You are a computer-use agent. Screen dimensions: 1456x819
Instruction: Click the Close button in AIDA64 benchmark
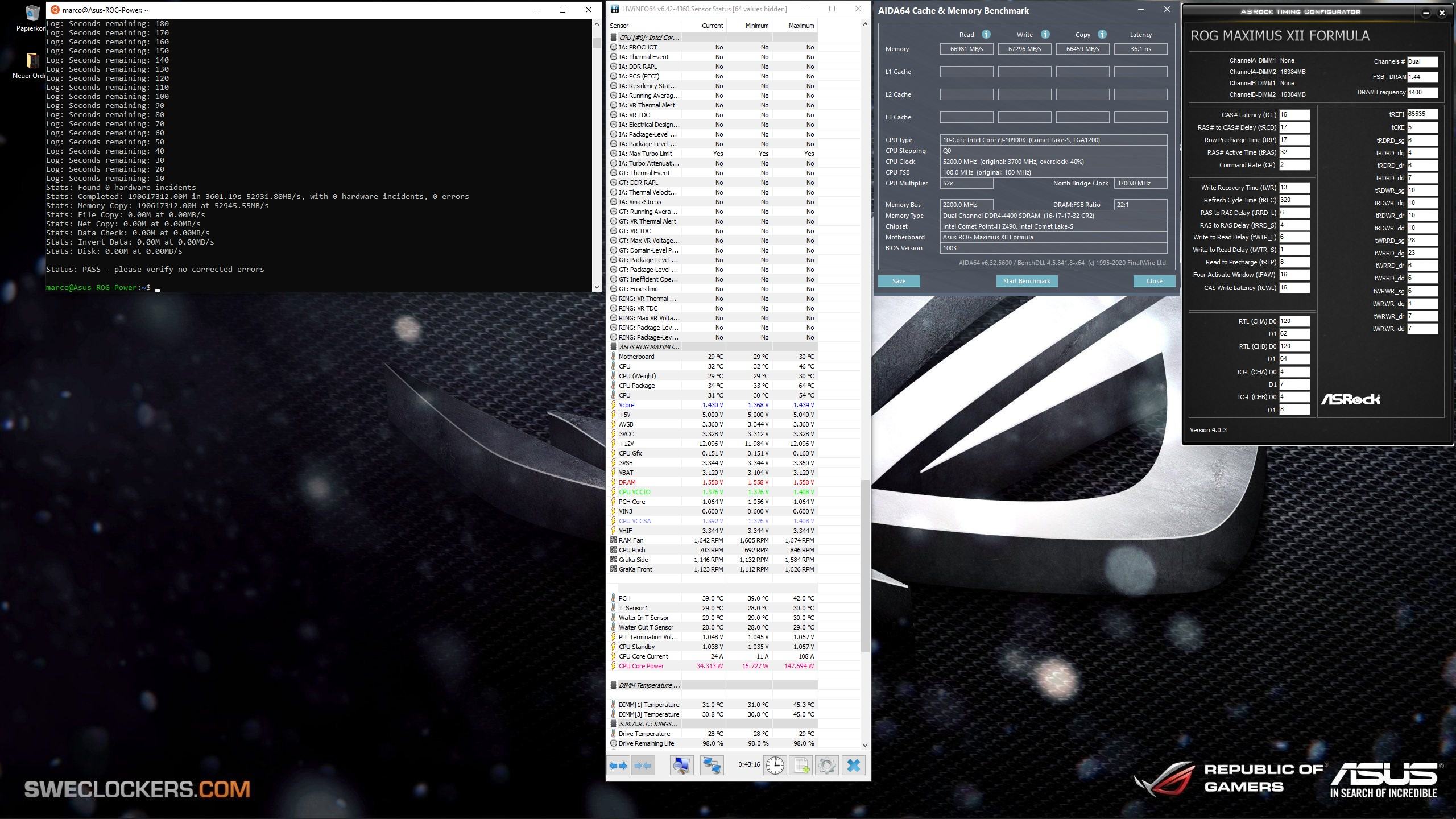coord(1154,281)
